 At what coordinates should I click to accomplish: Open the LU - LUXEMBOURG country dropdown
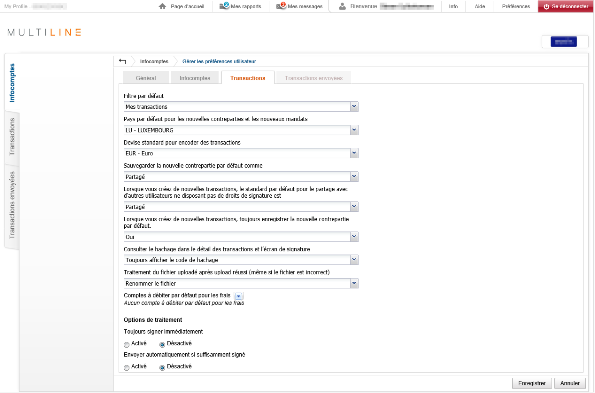(x=241, y=130)
